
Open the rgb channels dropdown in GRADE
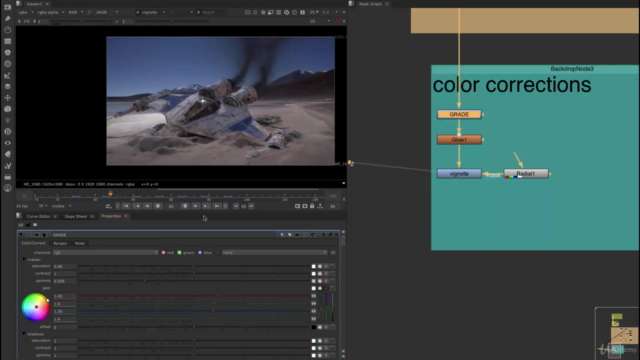(105, 253)
